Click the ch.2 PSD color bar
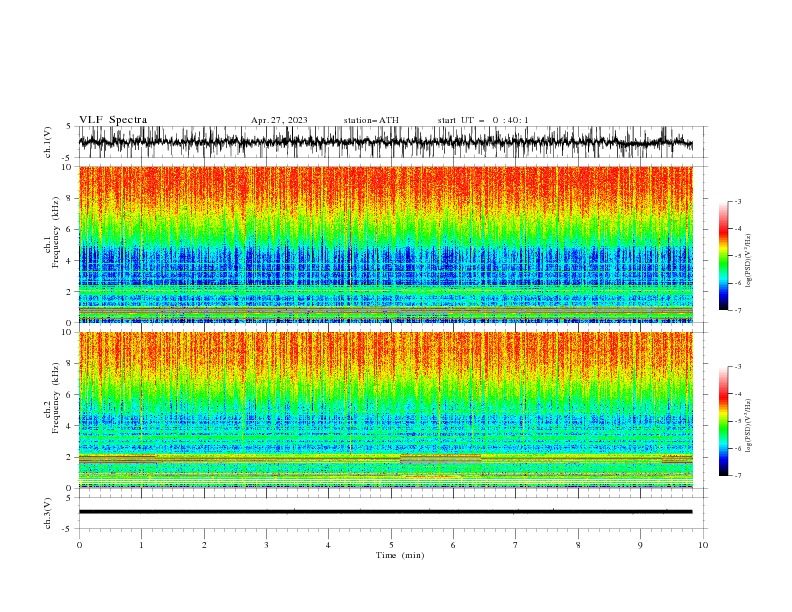The height and width of the screenshot is (612, 792). 724,421
